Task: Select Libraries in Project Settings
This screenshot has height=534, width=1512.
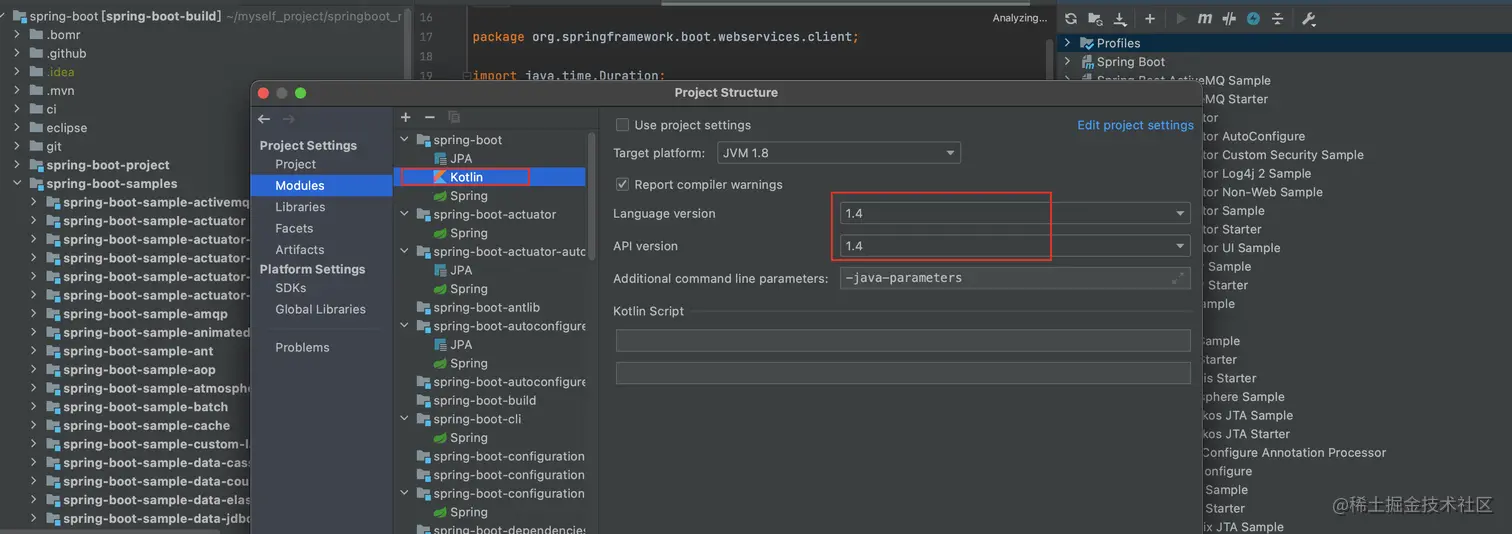Action: click(300, 207)
